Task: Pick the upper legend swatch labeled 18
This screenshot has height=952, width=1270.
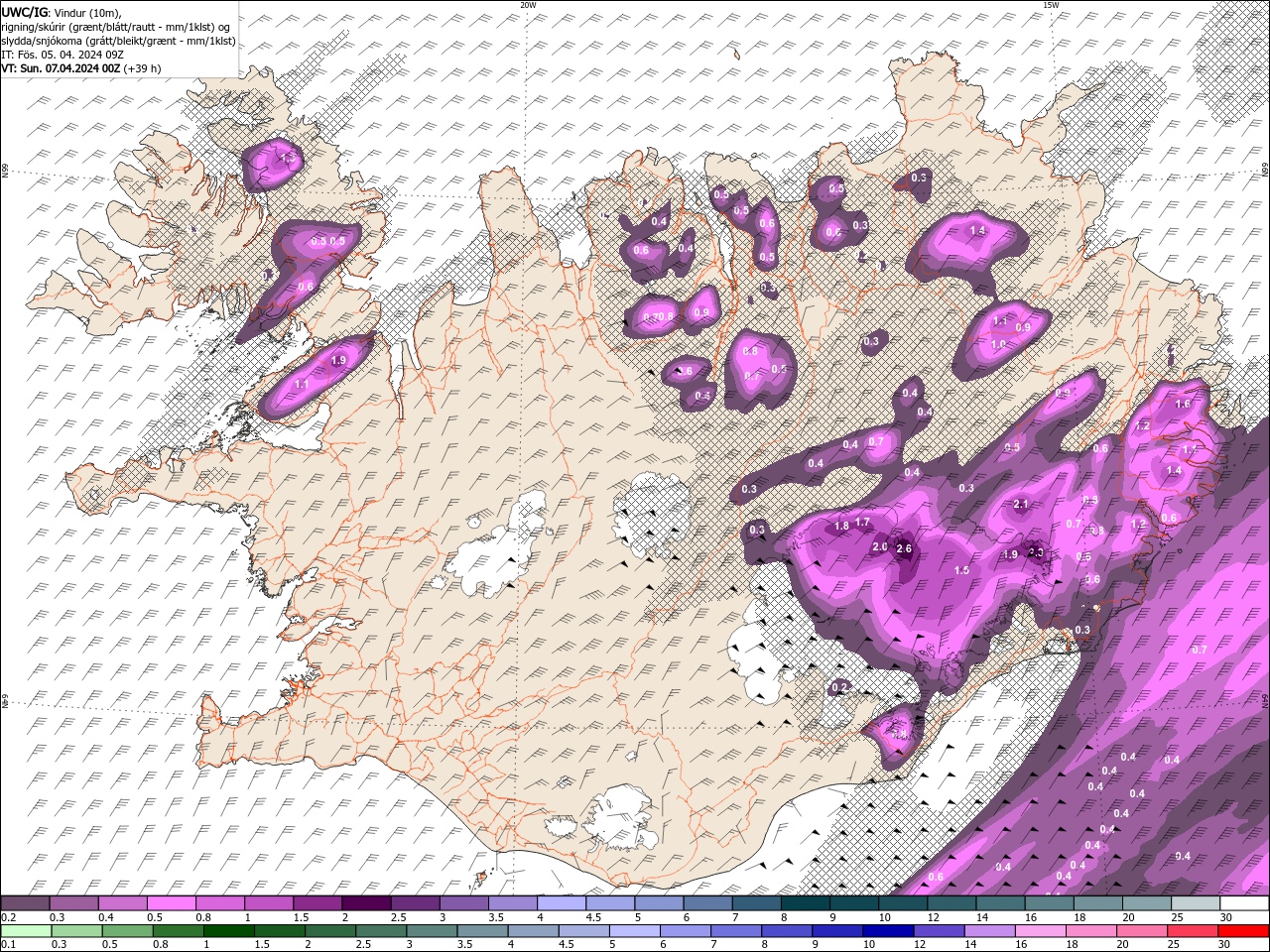Action: [1099, 903]
